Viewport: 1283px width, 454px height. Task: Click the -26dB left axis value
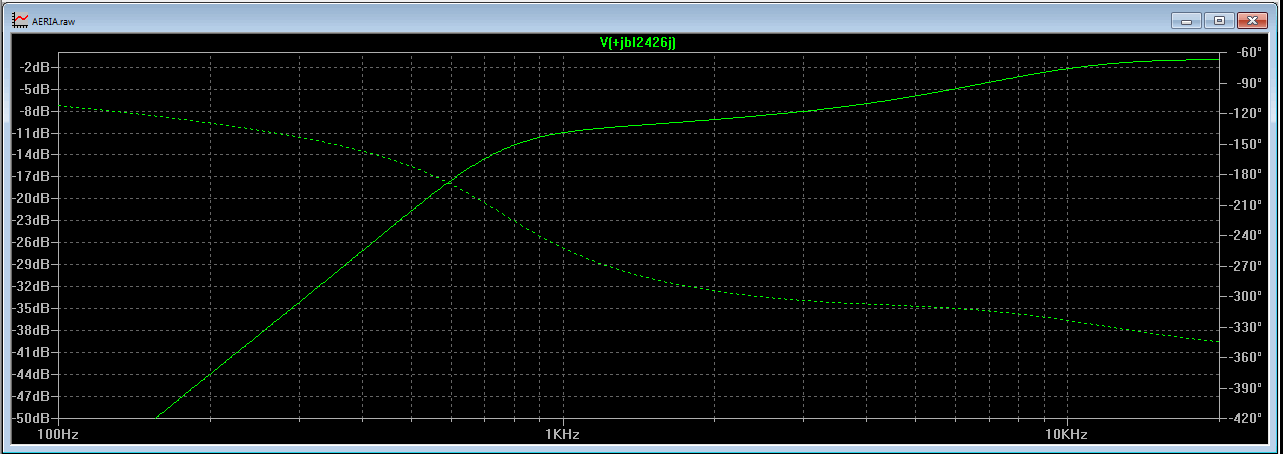click(x=32, y=243)
